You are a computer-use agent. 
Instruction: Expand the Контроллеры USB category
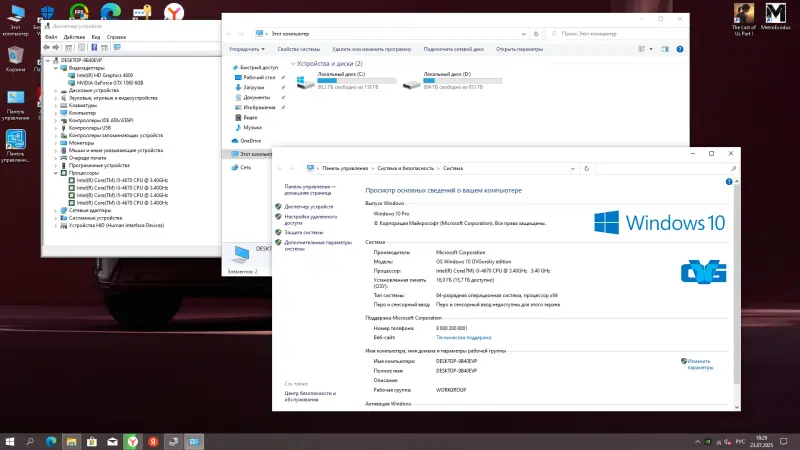point(56,128)
